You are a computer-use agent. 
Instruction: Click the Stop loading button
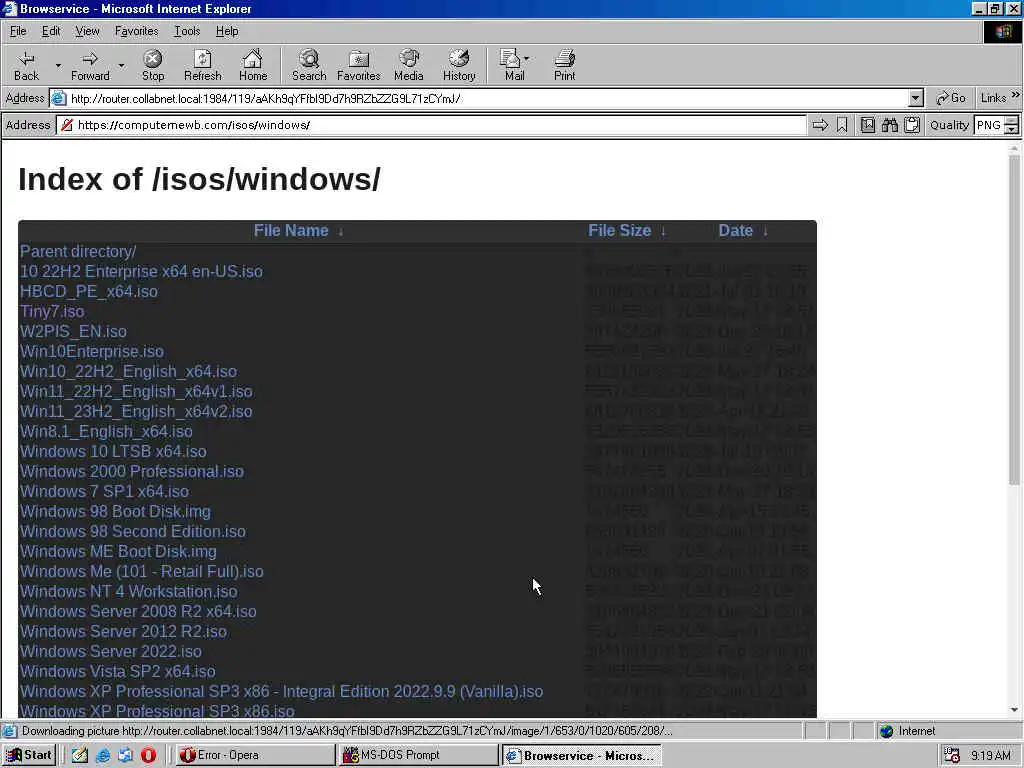[x=153, y=65]
